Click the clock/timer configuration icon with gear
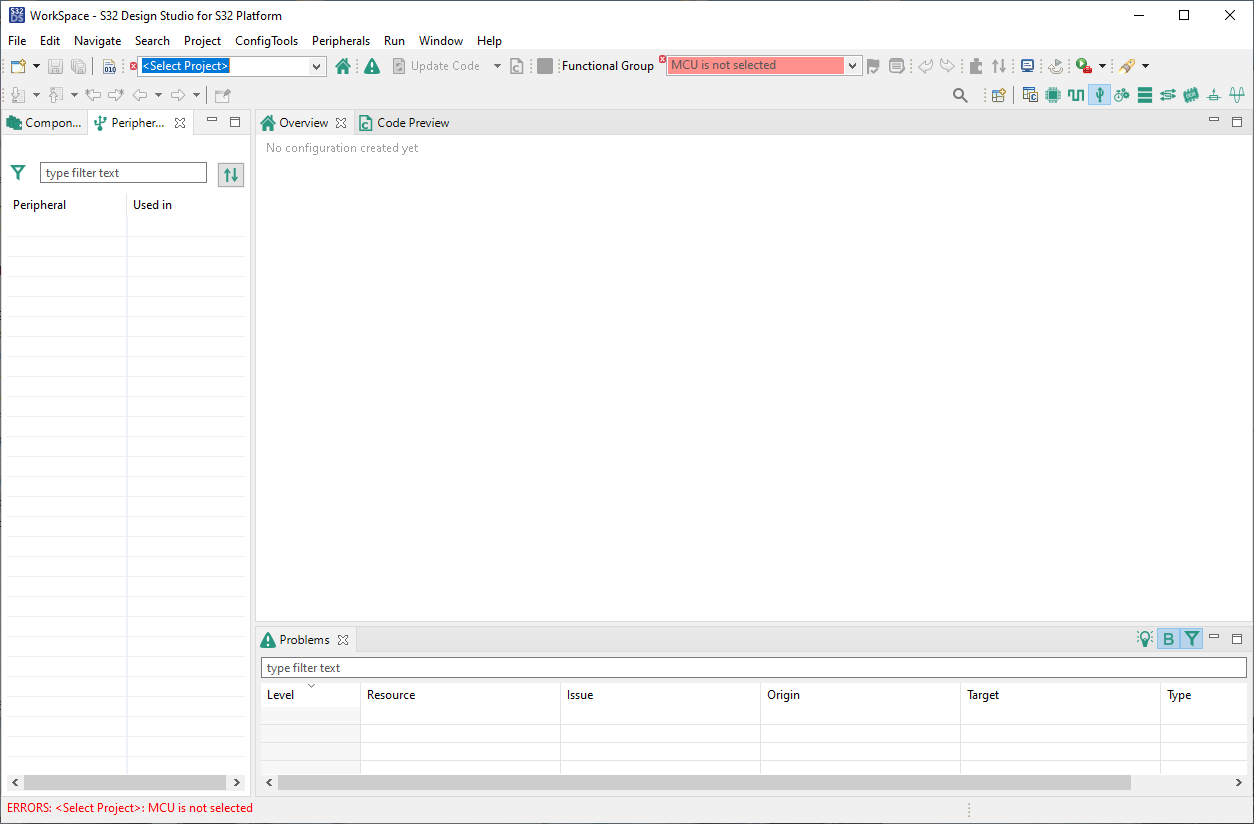This screenshot has width=1254, height=824. tap(1122, 94)
